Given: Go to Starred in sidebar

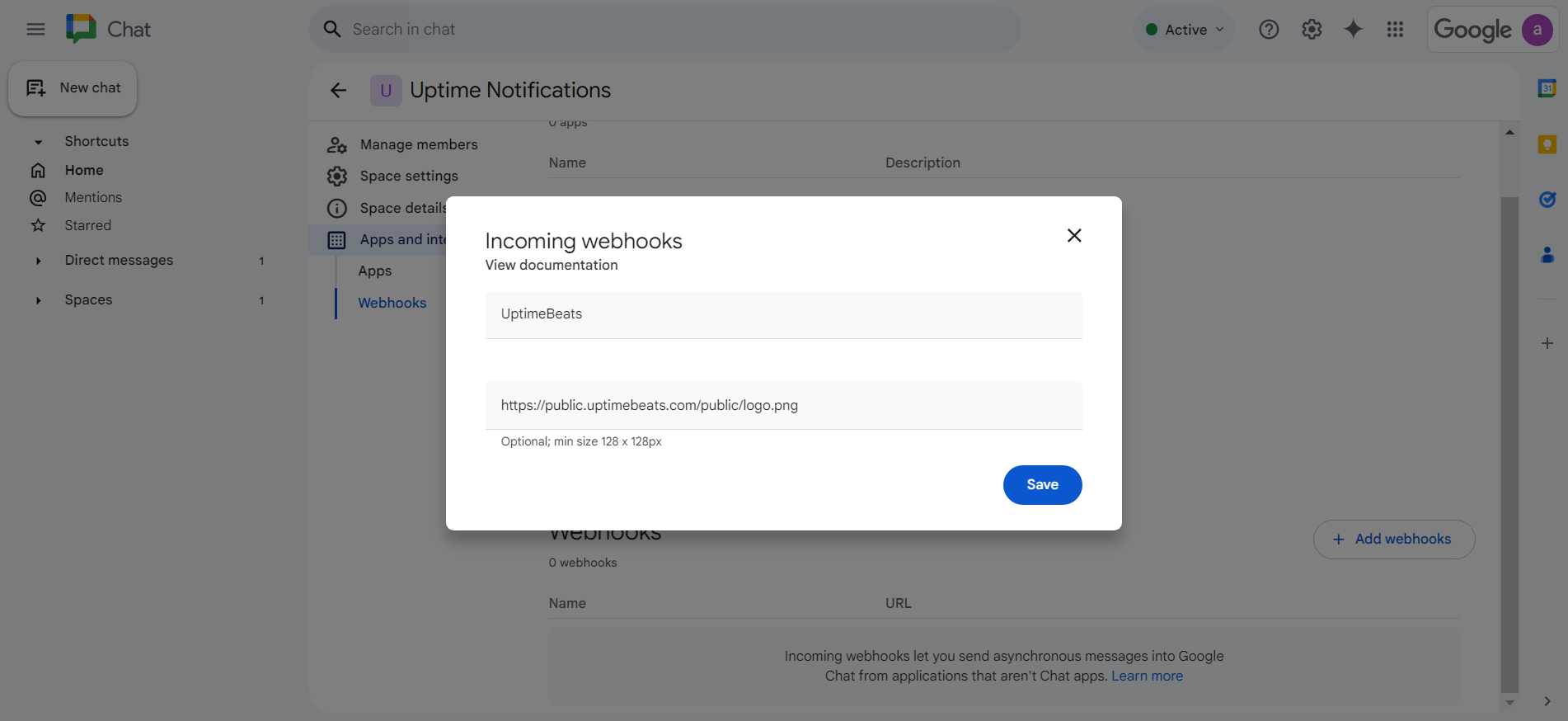Looking at the screenshot, I should 87,225.
